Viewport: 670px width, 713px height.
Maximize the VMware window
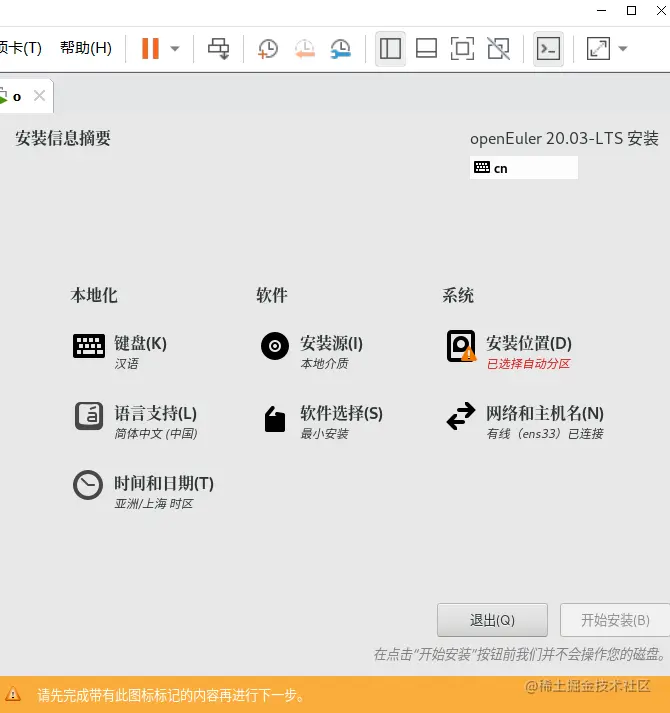tap(631, 10)
